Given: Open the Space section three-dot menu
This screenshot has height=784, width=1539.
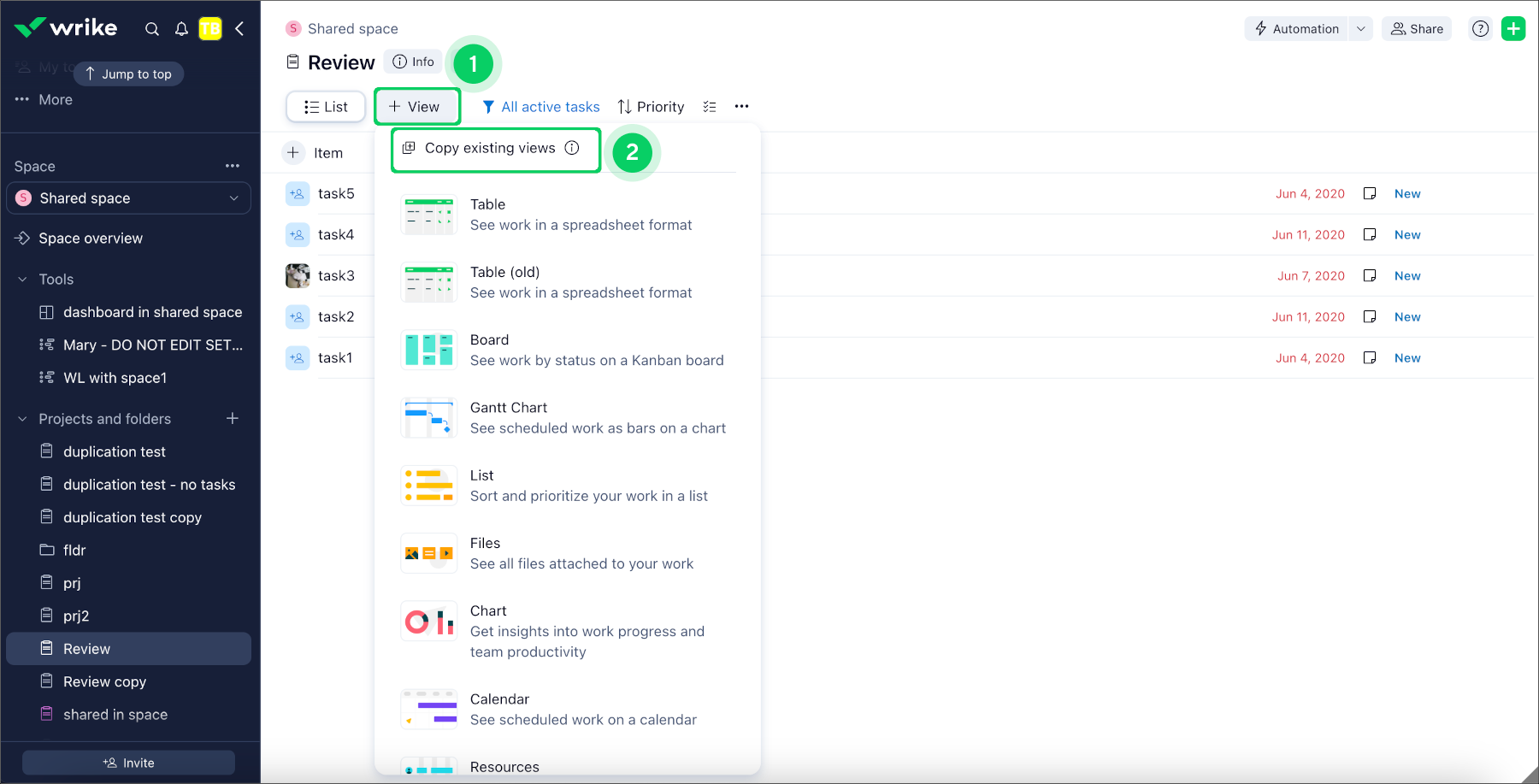Looking at the screenshot, I should tap(233, 166).
